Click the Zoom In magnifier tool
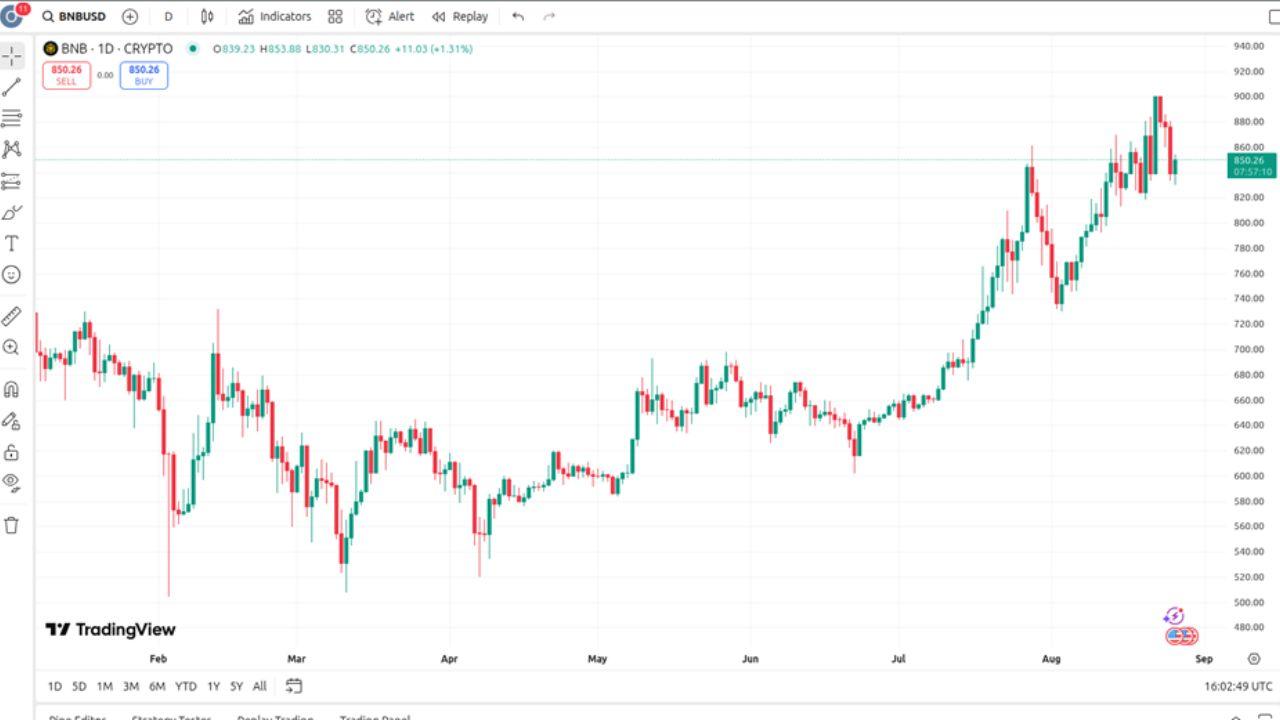This screenshot has height=720, width=1280. (12, 348)
